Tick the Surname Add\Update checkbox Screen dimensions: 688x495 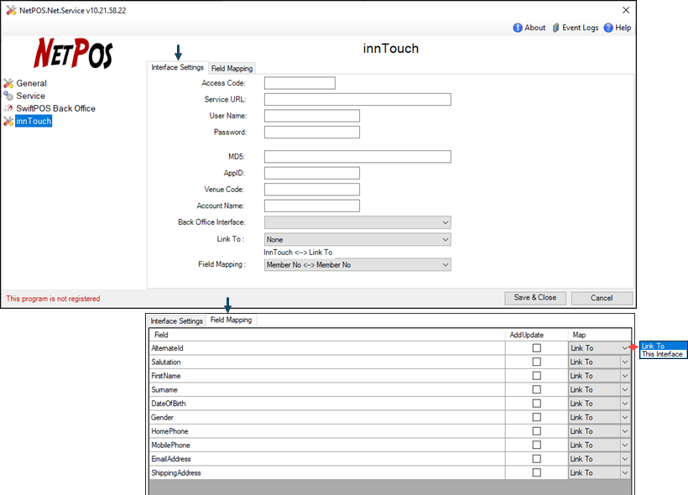[536, 389]
